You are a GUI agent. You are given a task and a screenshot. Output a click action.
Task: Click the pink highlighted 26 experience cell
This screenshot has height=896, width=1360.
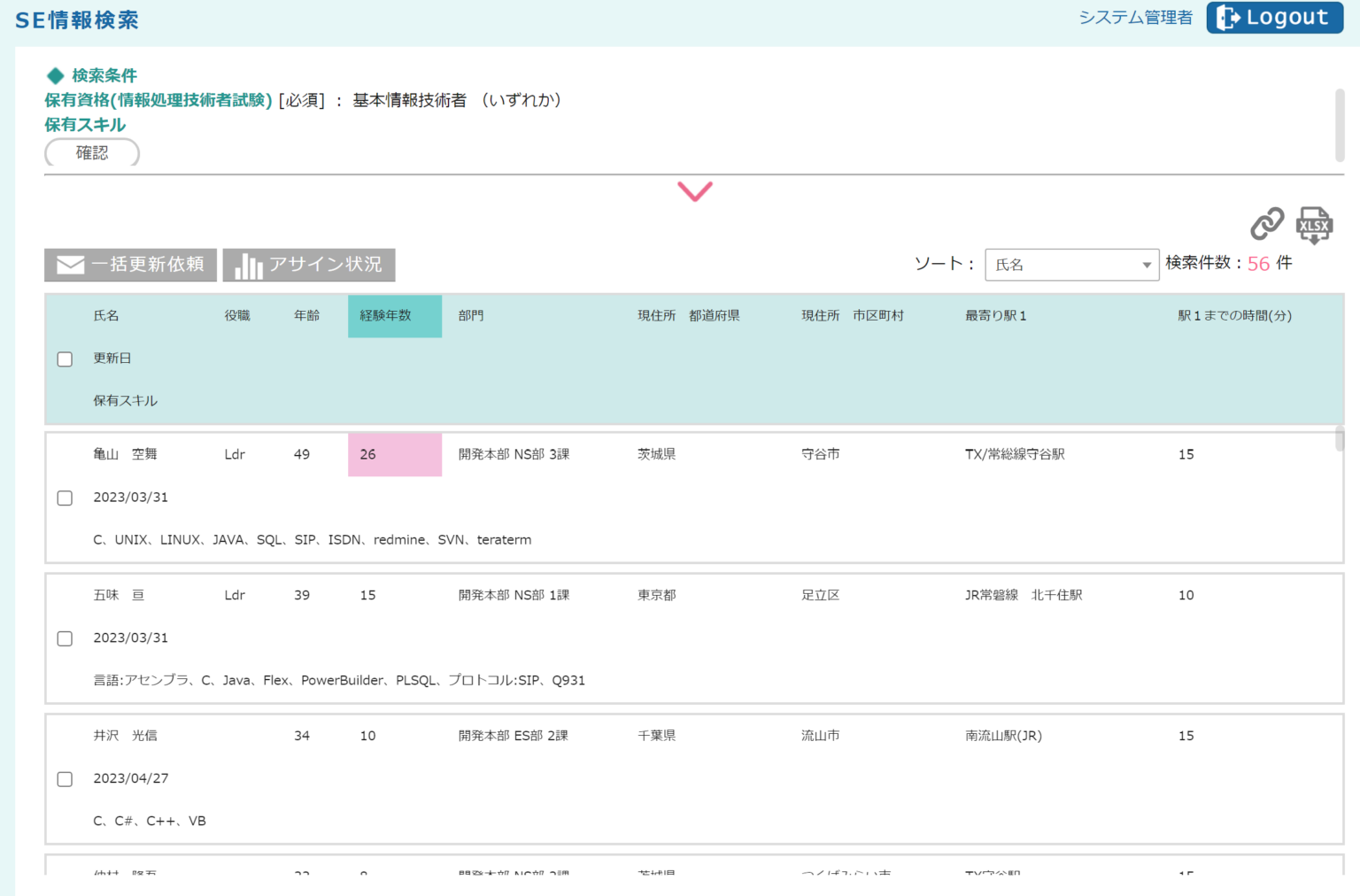point(394,455)
